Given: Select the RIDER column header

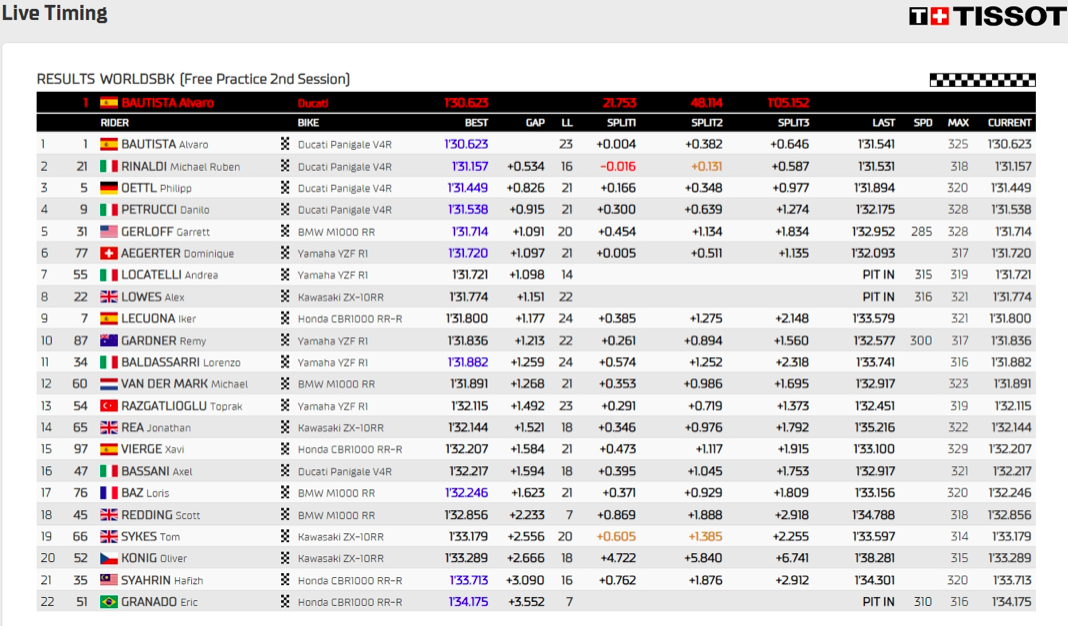Looking at the screenshot, I should [x=115, y=123].
